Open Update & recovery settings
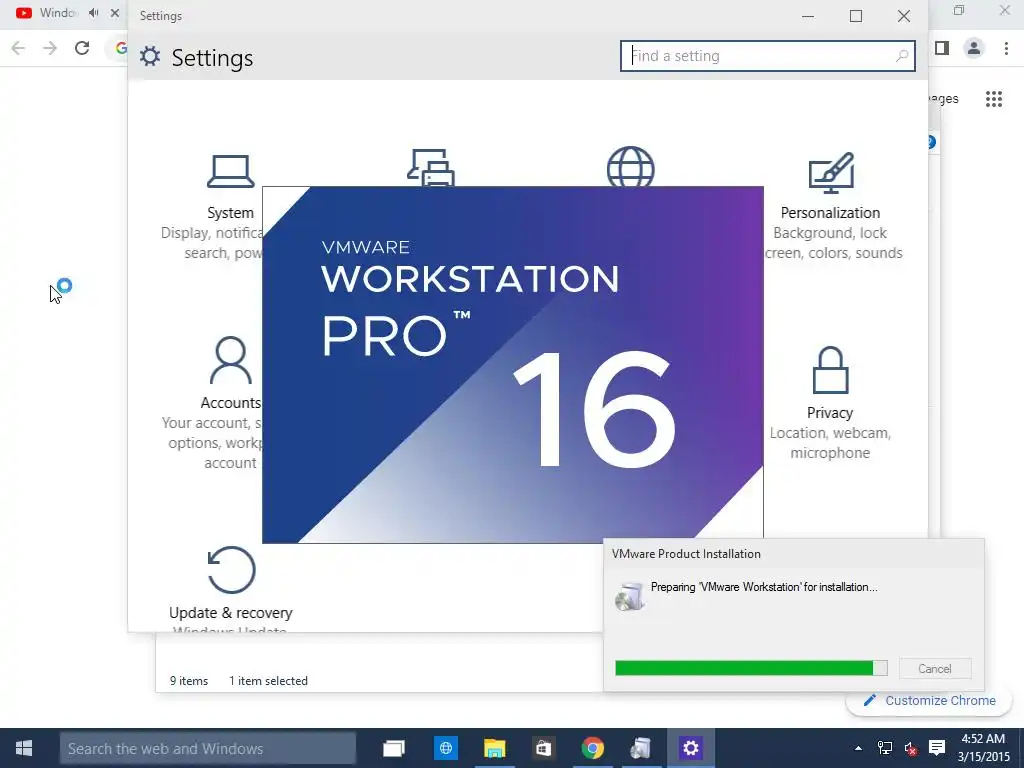This screenshot has width=1024, height=768. click(x=231, y=588)
